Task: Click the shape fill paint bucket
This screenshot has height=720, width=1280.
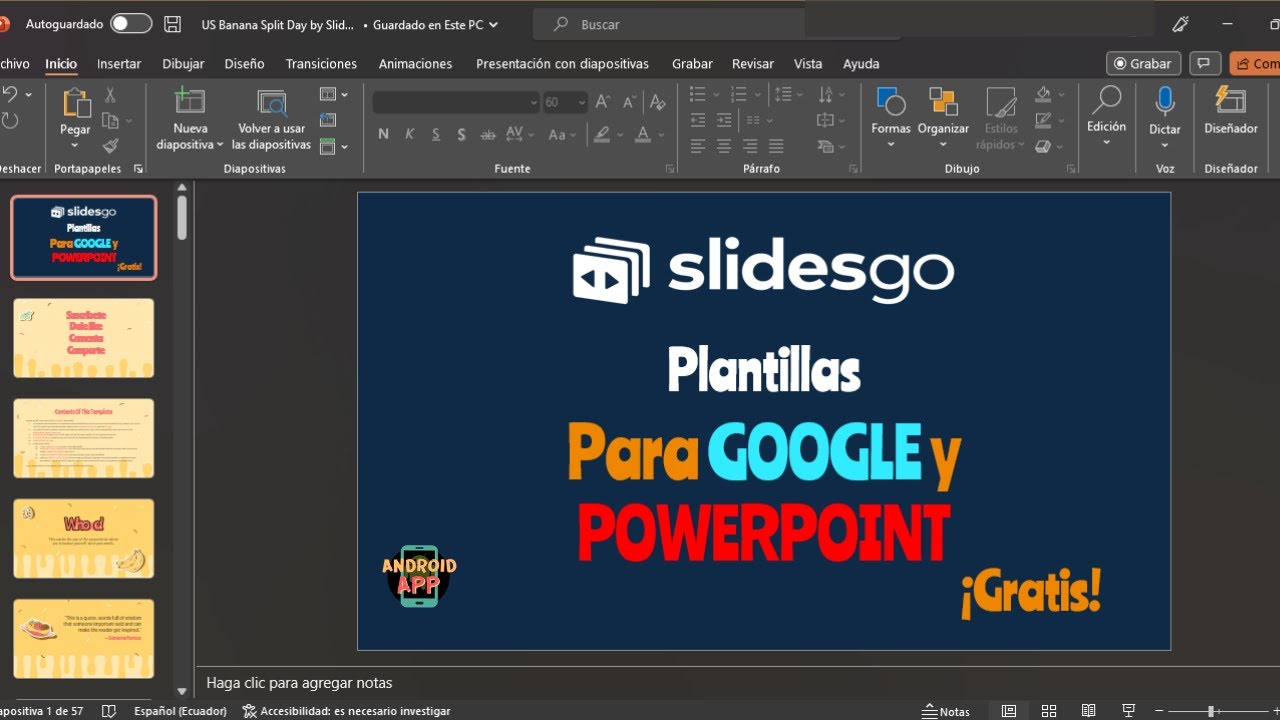Action: click(1043, 95)
